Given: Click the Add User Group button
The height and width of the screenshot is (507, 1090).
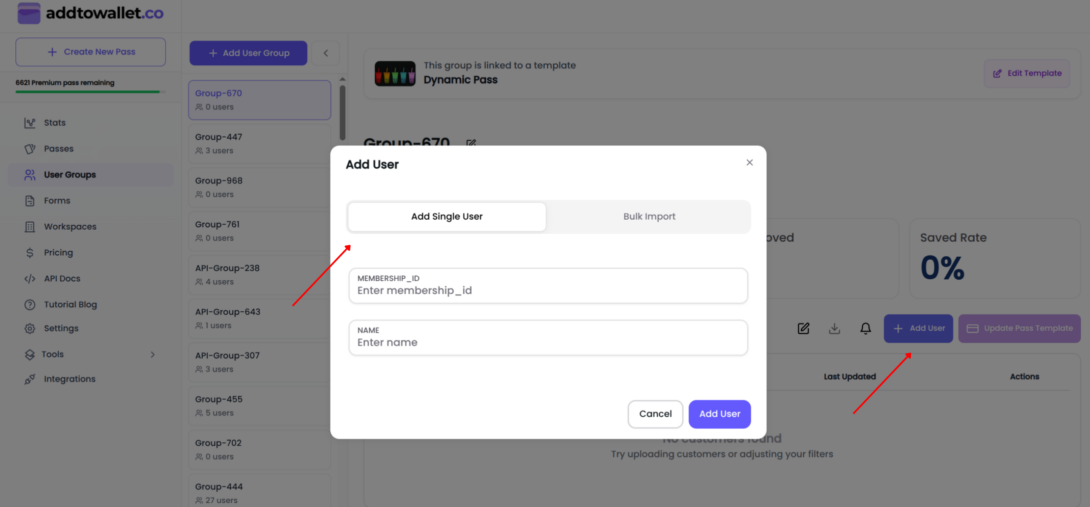Looking at the screenshot, I should (x=248, y=53).
